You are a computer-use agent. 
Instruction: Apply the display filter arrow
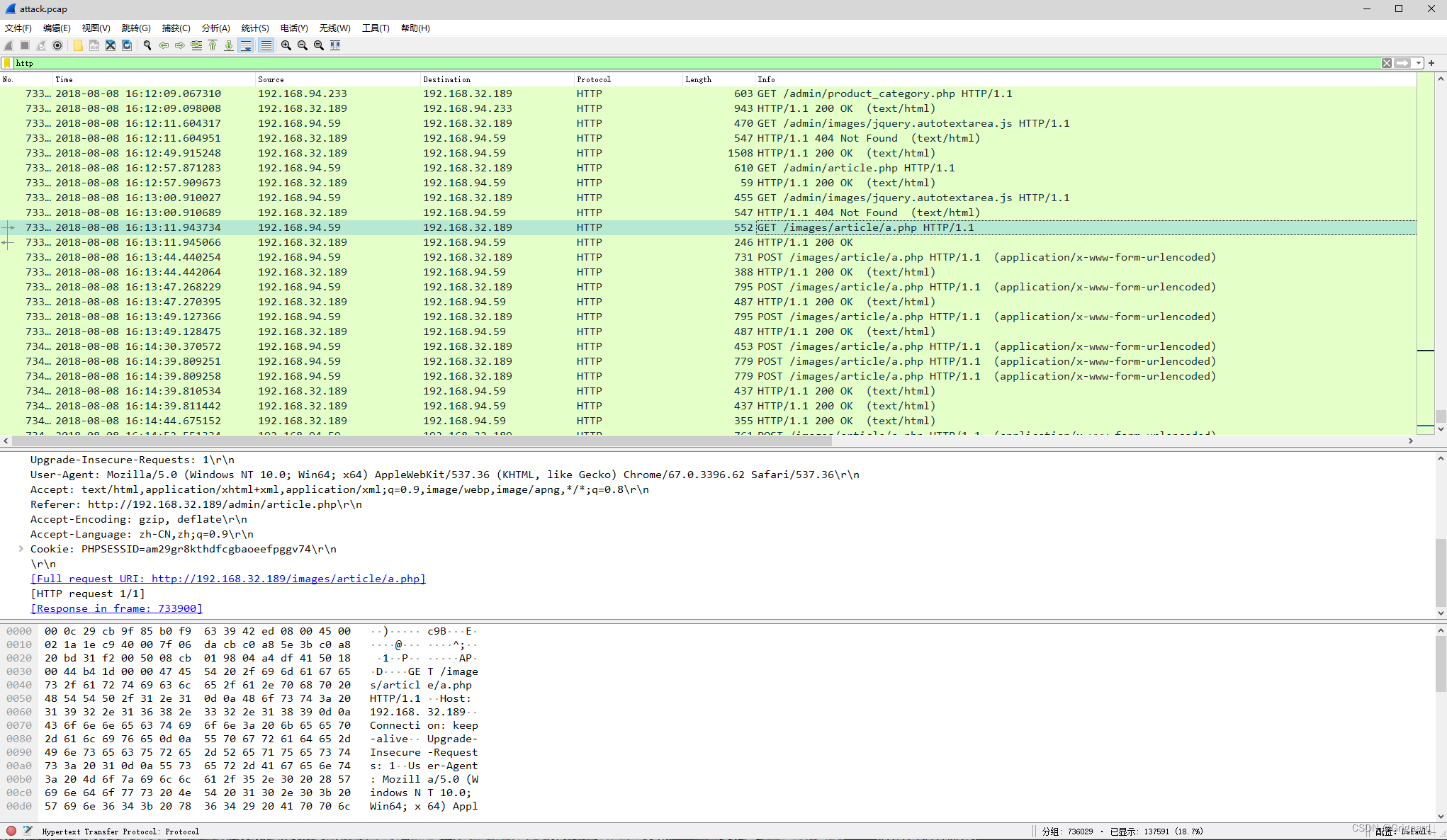coord(1402,63)
